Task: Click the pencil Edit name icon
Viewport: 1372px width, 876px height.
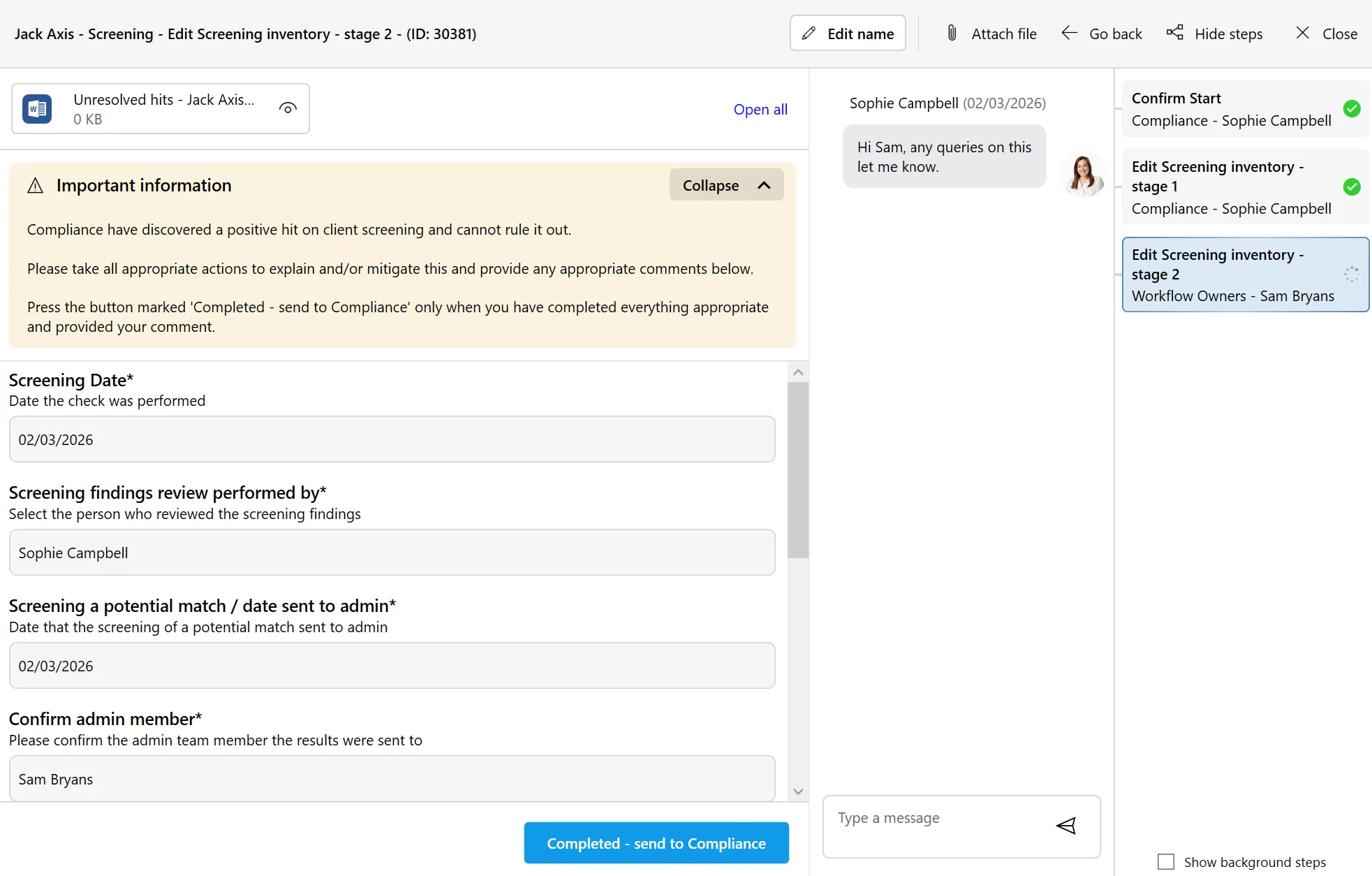Action: point(809,34)
